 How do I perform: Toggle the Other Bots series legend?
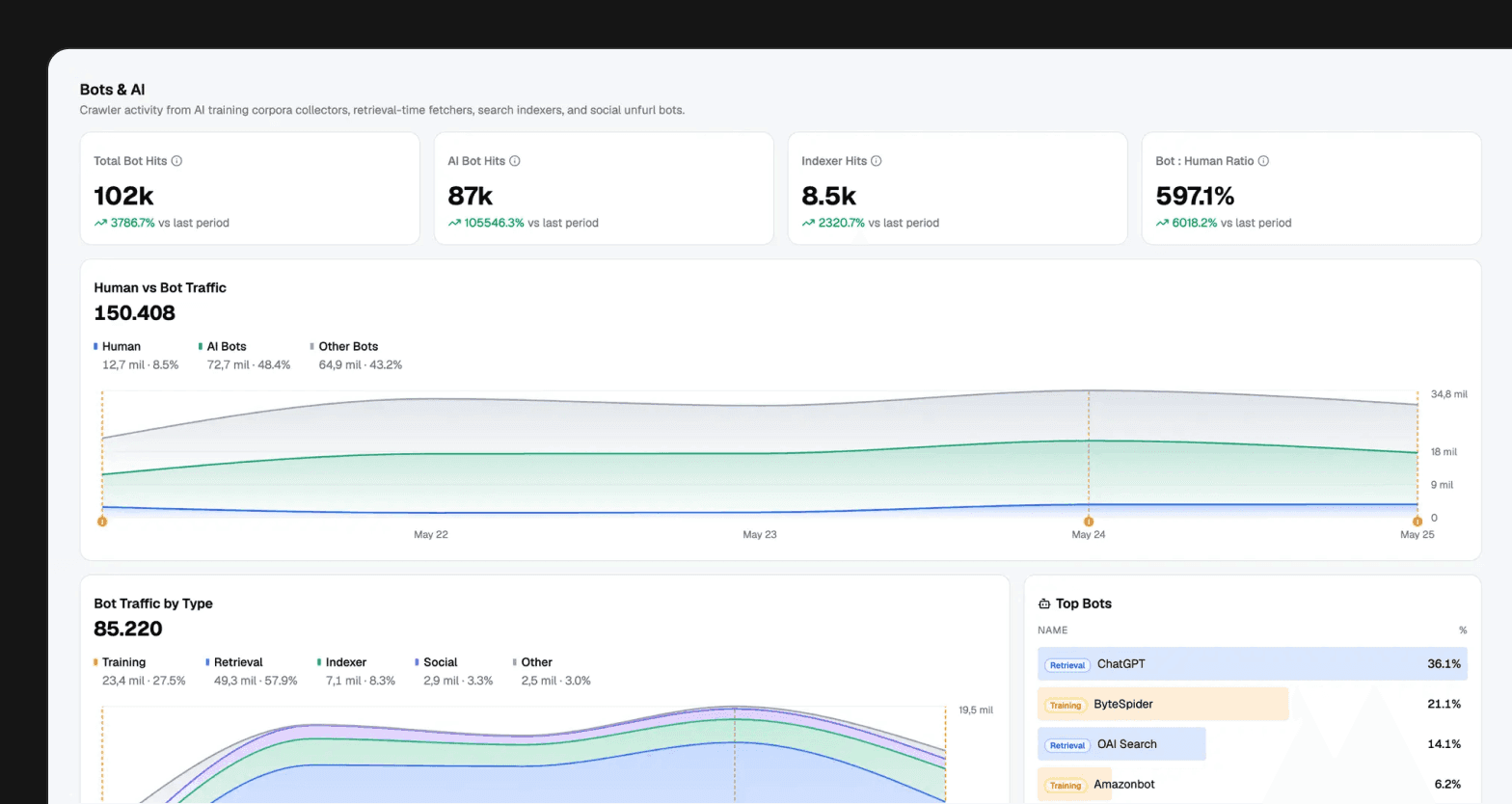(x=344, y=346)
